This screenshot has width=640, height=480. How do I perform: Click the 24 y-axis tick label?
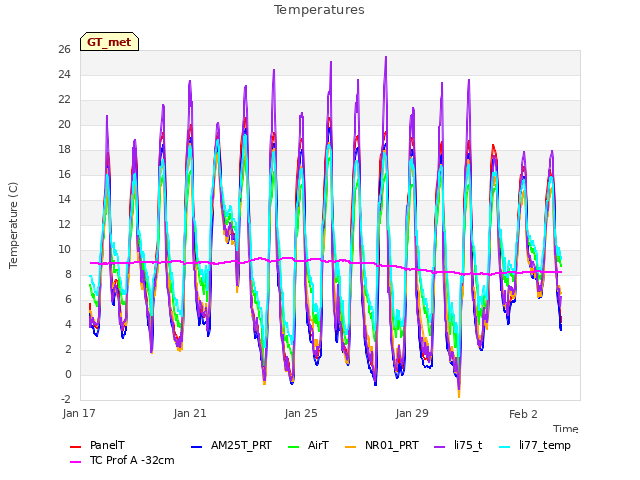pos(64,74)
